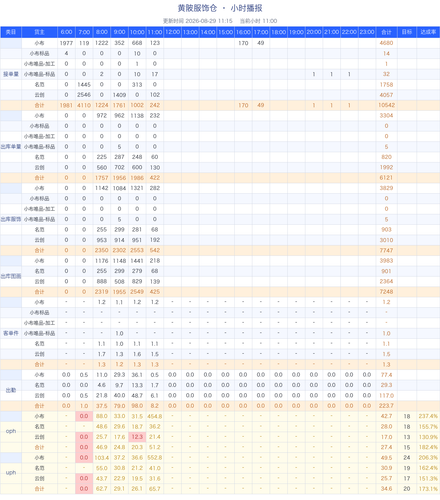Select the total 1758
The width and height of the screenshot is (440, 500).
point(386,85)
